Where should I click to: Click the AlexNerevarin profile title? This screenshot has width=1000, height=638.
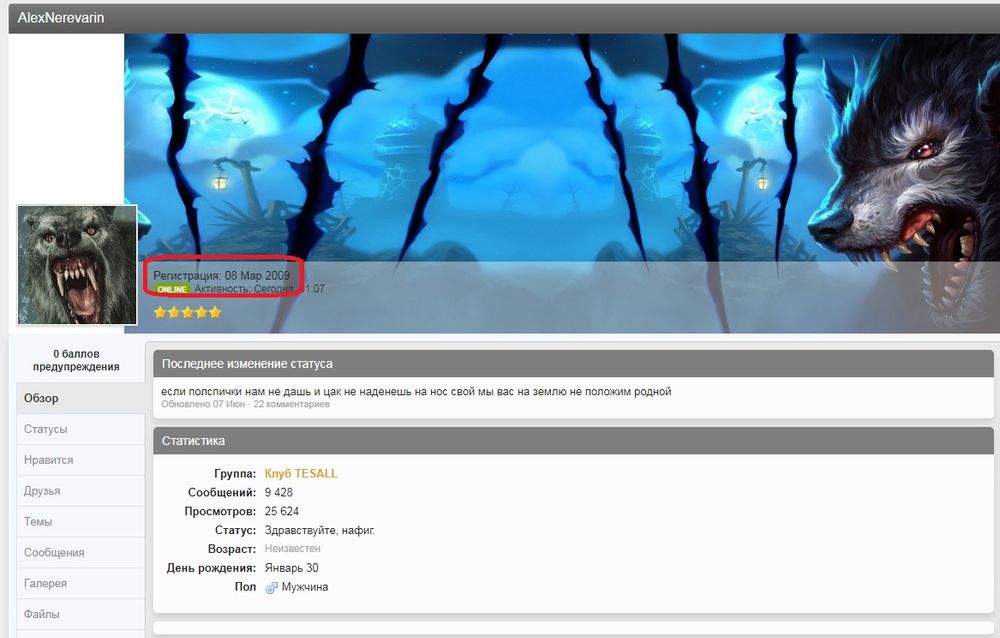[x=61, y=18]
